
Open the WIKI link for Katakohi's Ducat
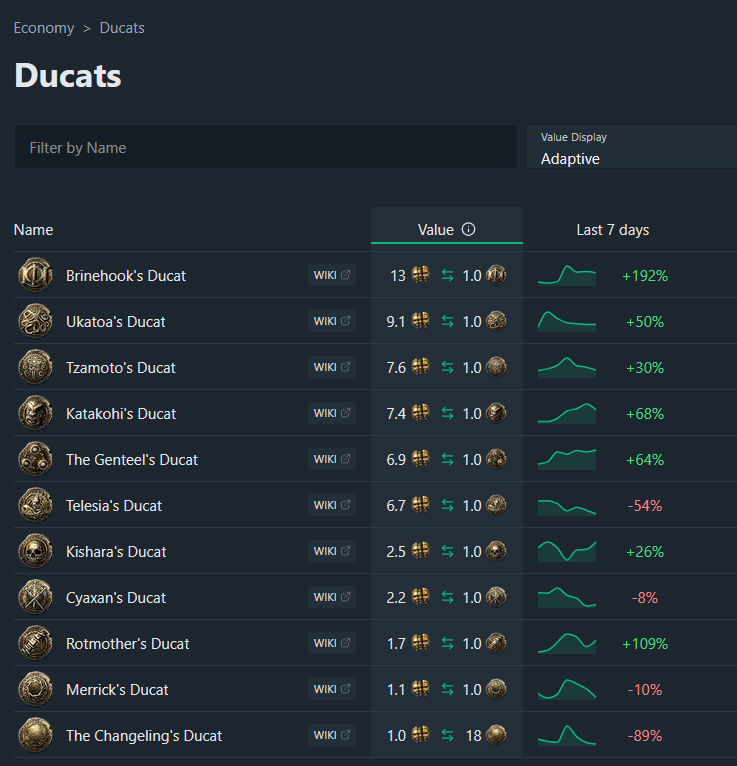click(x=332, y=413)
